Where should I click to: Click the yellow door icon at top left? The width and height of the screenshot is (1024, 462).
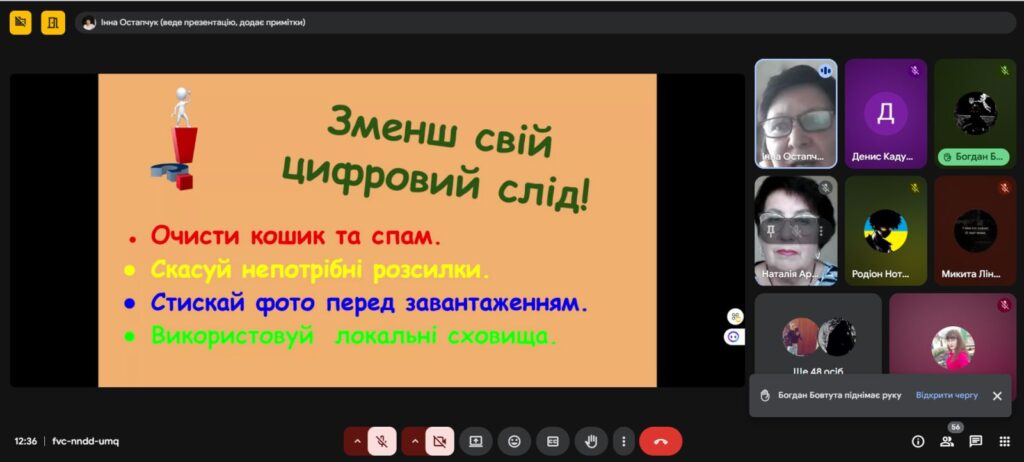[53, 22]
